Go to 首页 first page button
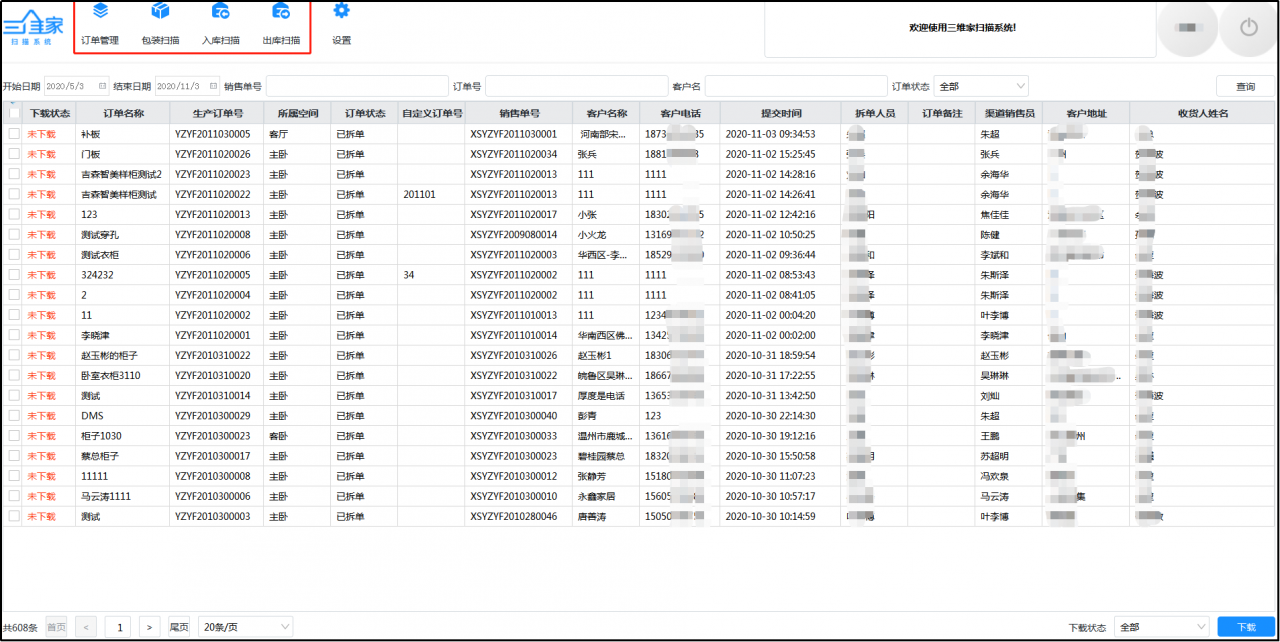Image resolution: width=1280 pixels, height=642 pixels. click(57, 627)
